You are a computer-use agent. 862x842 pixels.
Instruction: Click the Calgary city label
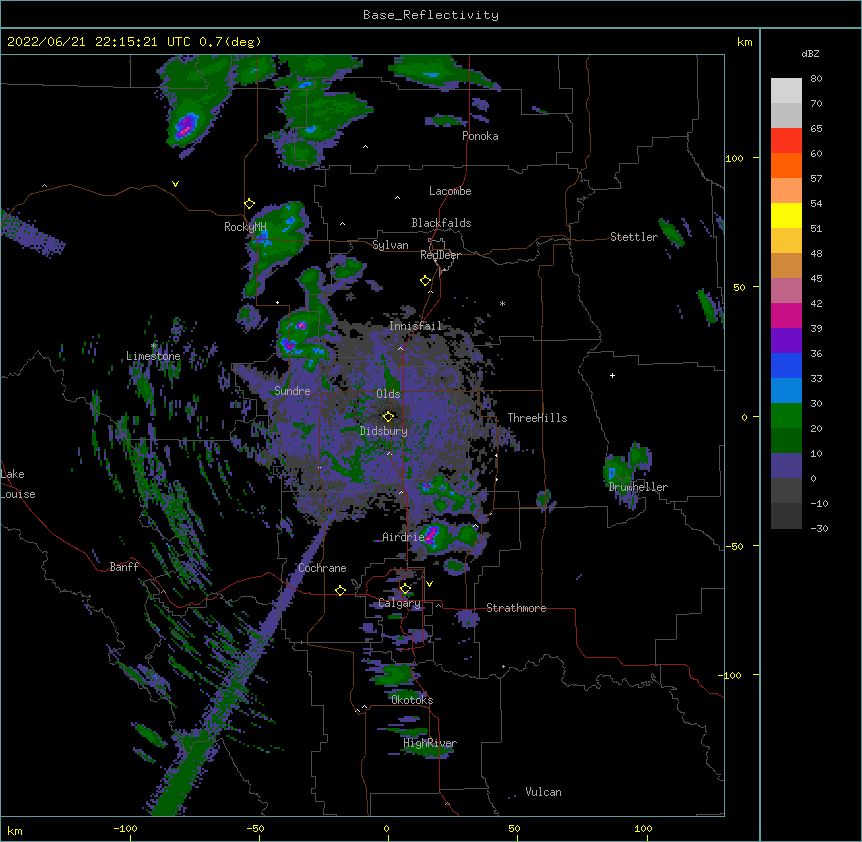pyautogui.click(x=399, y=603)
